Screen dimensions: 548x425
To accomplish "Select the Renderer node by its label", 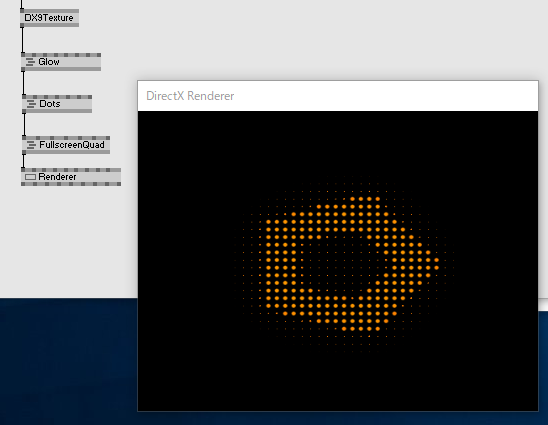I will pyautogui.click(x=57, y=177).
